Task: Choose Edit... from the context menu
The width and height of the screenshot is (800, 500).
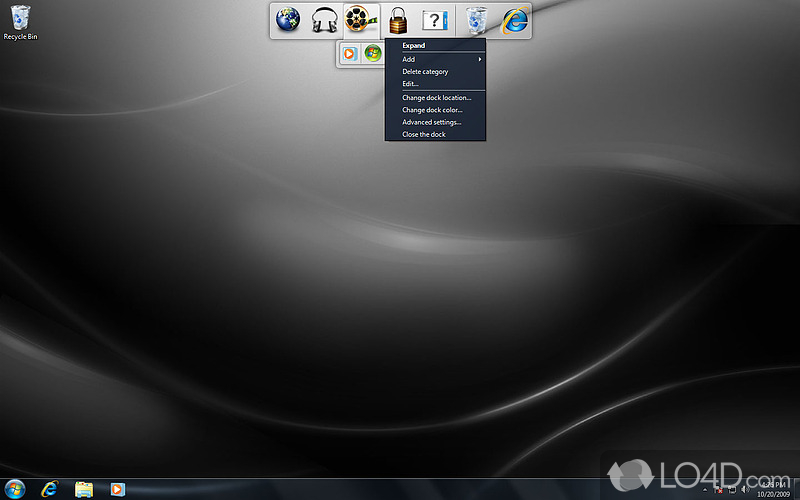Action: coord(411,84)
